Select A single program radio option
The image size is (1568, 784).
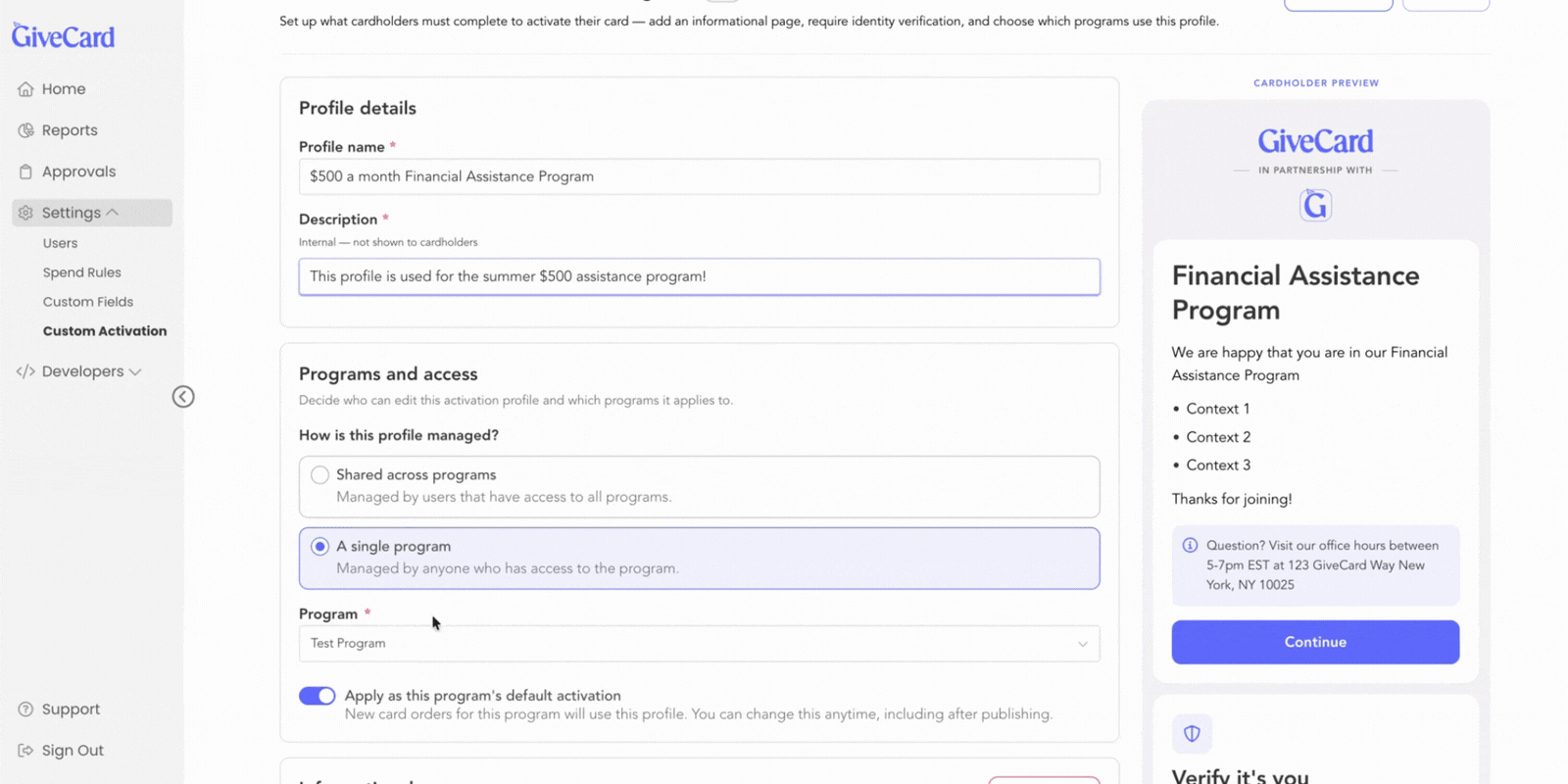(319, 547)
